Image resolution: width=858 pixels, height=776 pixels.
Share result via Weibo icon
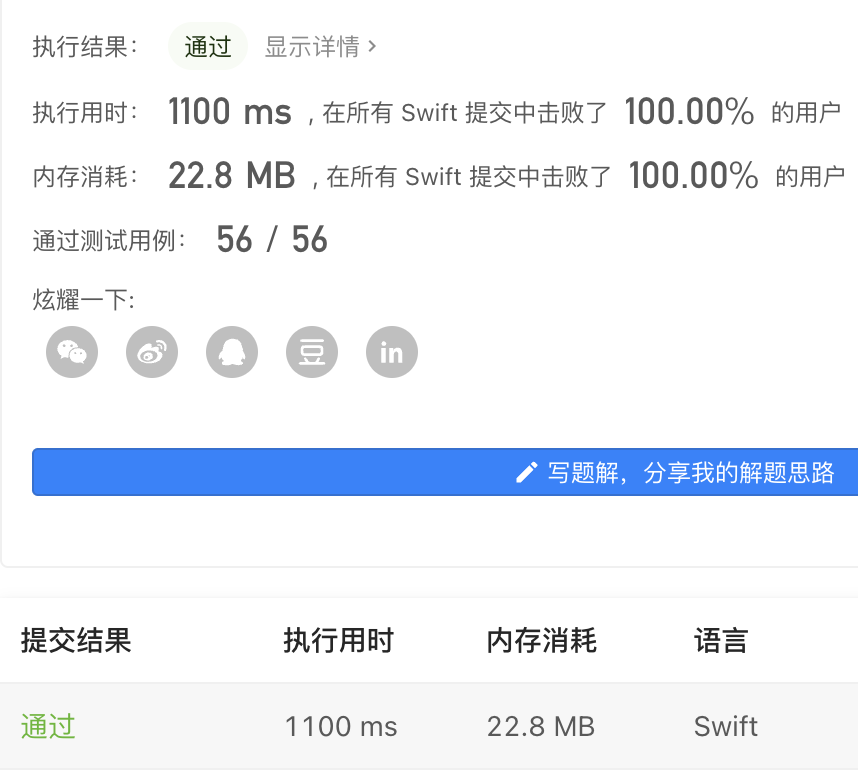point(152,352)
